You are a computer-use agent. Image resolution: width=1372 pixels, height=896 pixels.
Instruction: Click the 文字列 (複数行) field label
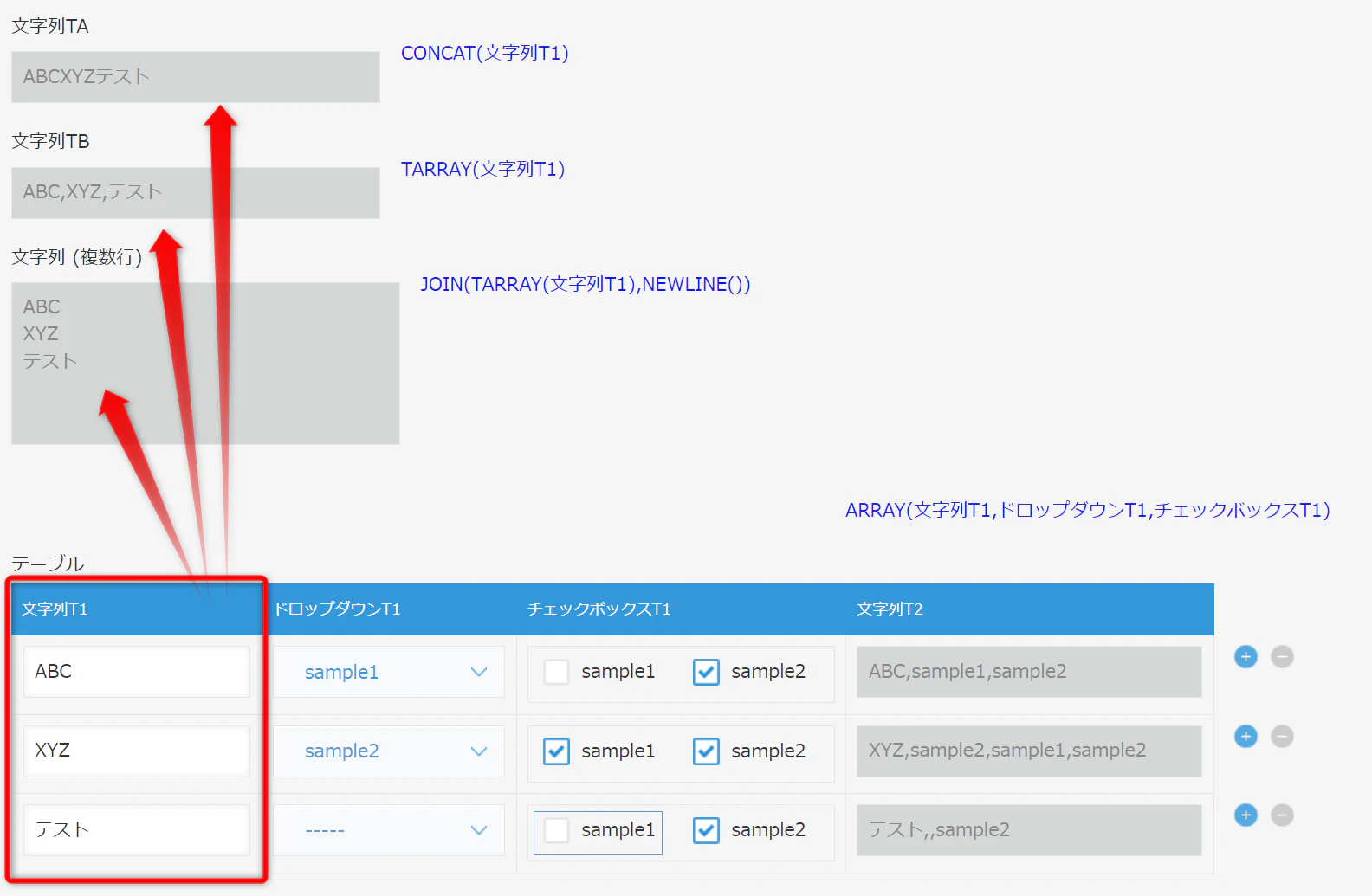pyautogui.click(x=77, y=257)
